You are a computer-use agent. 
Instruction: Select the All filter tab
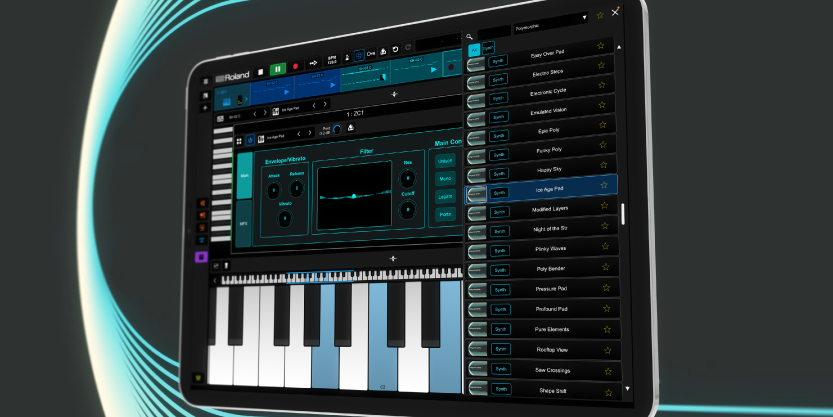click(474, 50)
